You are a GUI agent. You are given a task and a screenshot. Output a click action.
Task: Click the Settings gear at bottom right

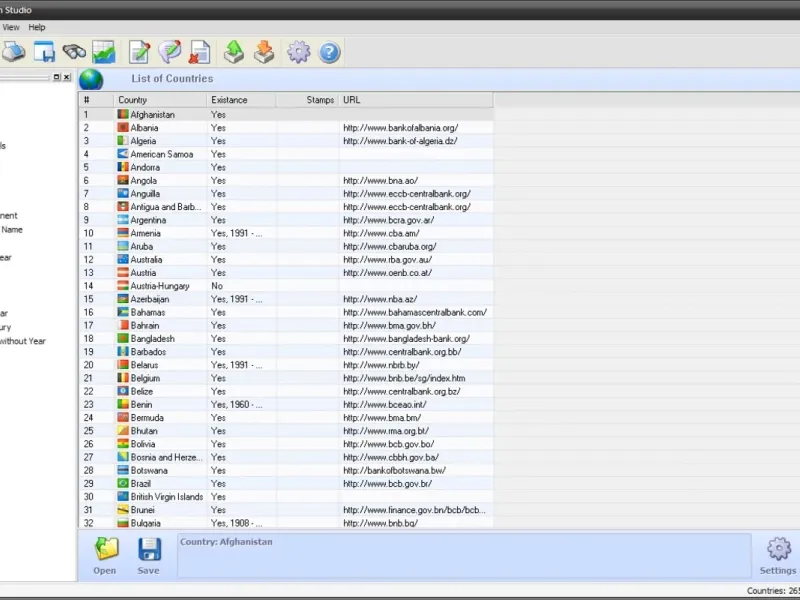click(779, 549)
